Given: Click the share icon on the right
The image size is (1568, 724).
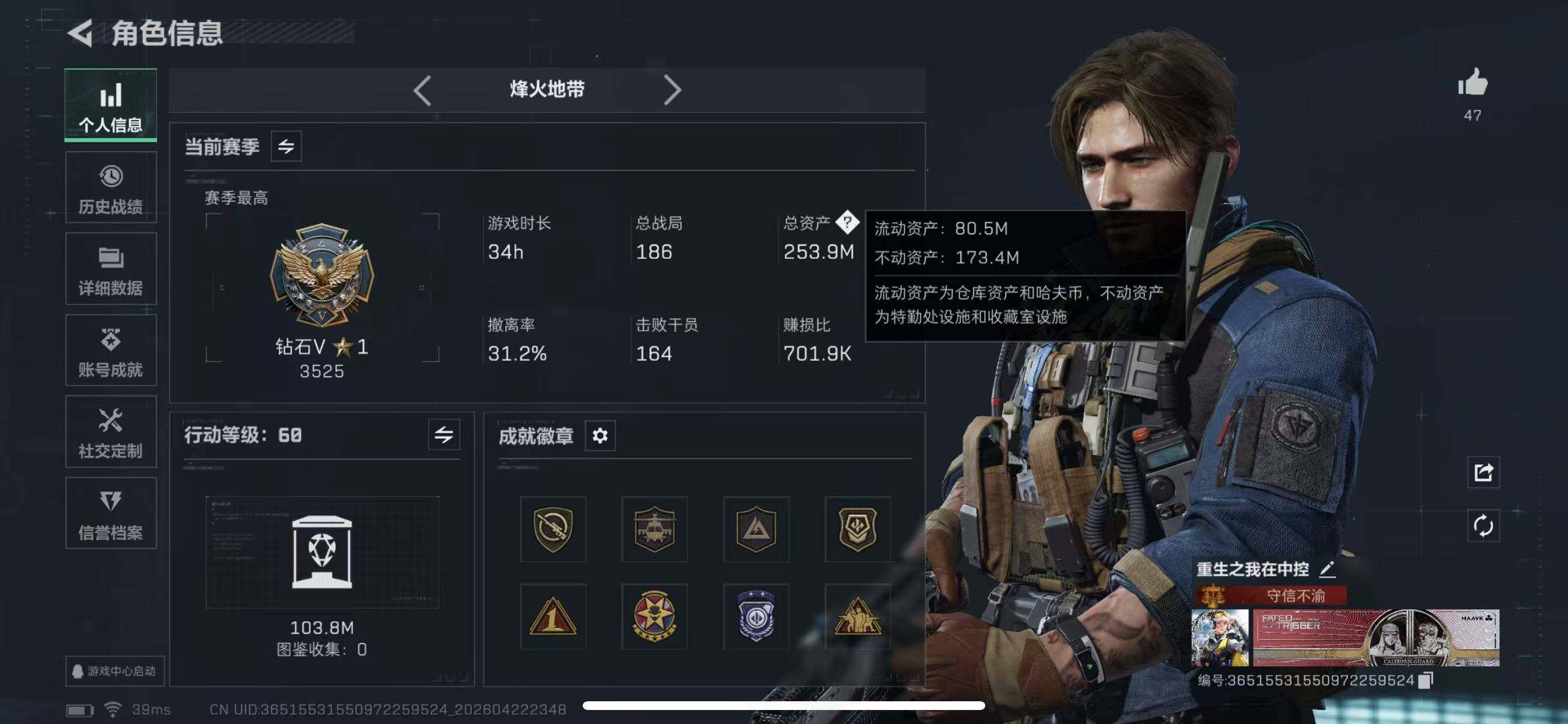Looking at the screenshot, I should pyautogui.click(x=1483, y=472).
